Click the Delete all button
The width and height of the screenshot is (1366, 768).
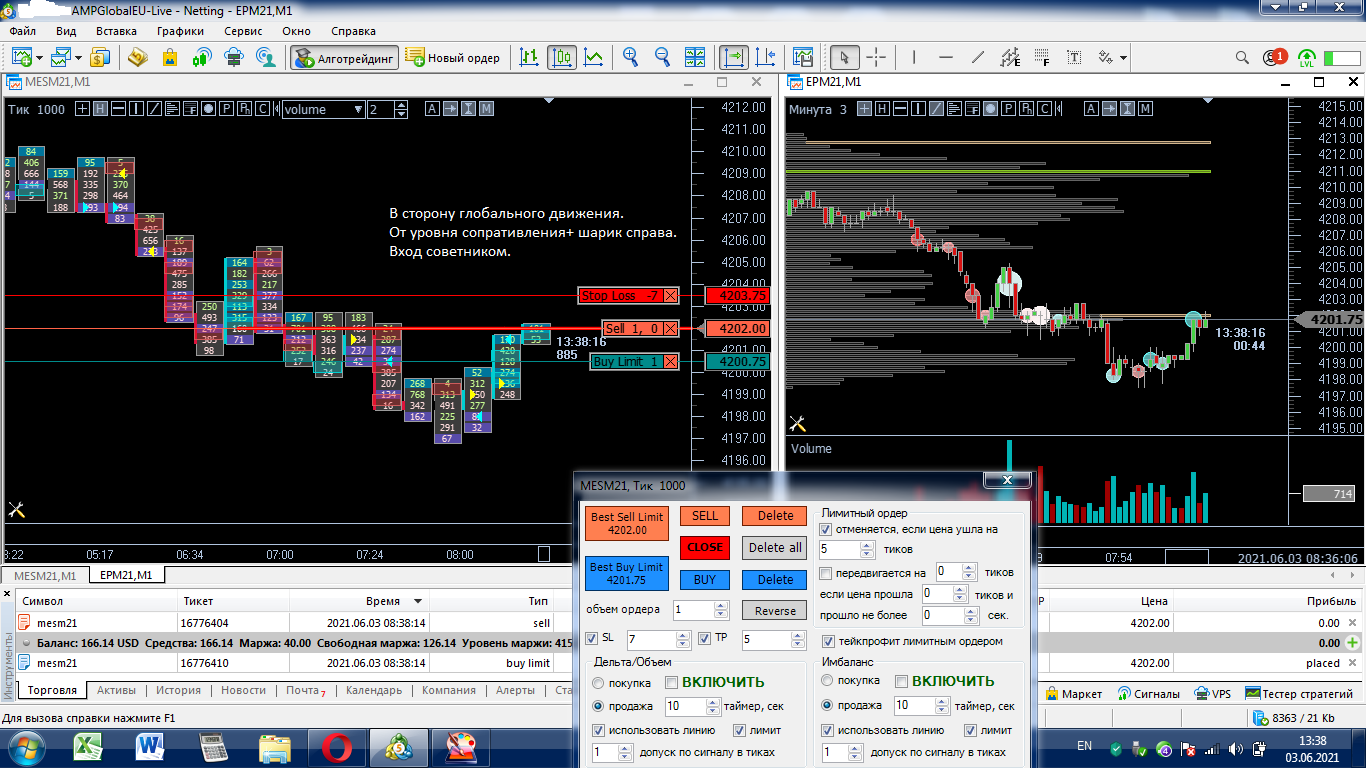(774, 548)
